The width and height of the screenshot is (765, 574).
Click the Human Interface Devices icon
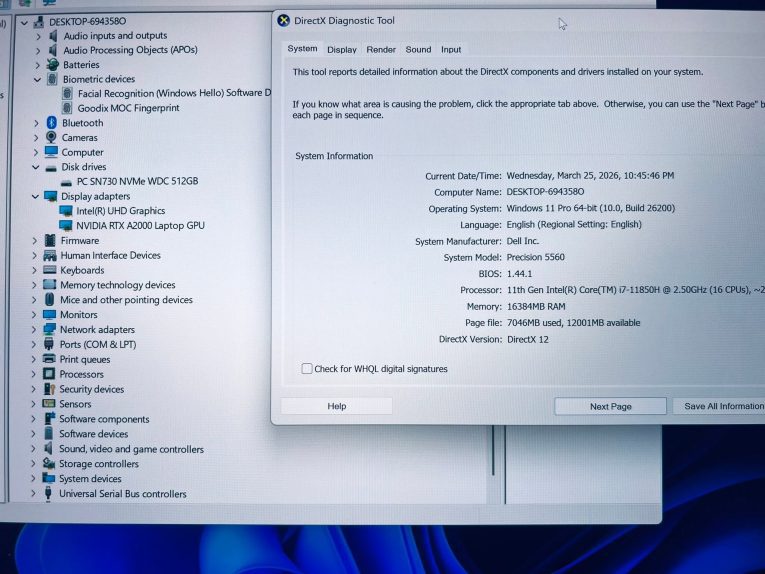[50, 255]
